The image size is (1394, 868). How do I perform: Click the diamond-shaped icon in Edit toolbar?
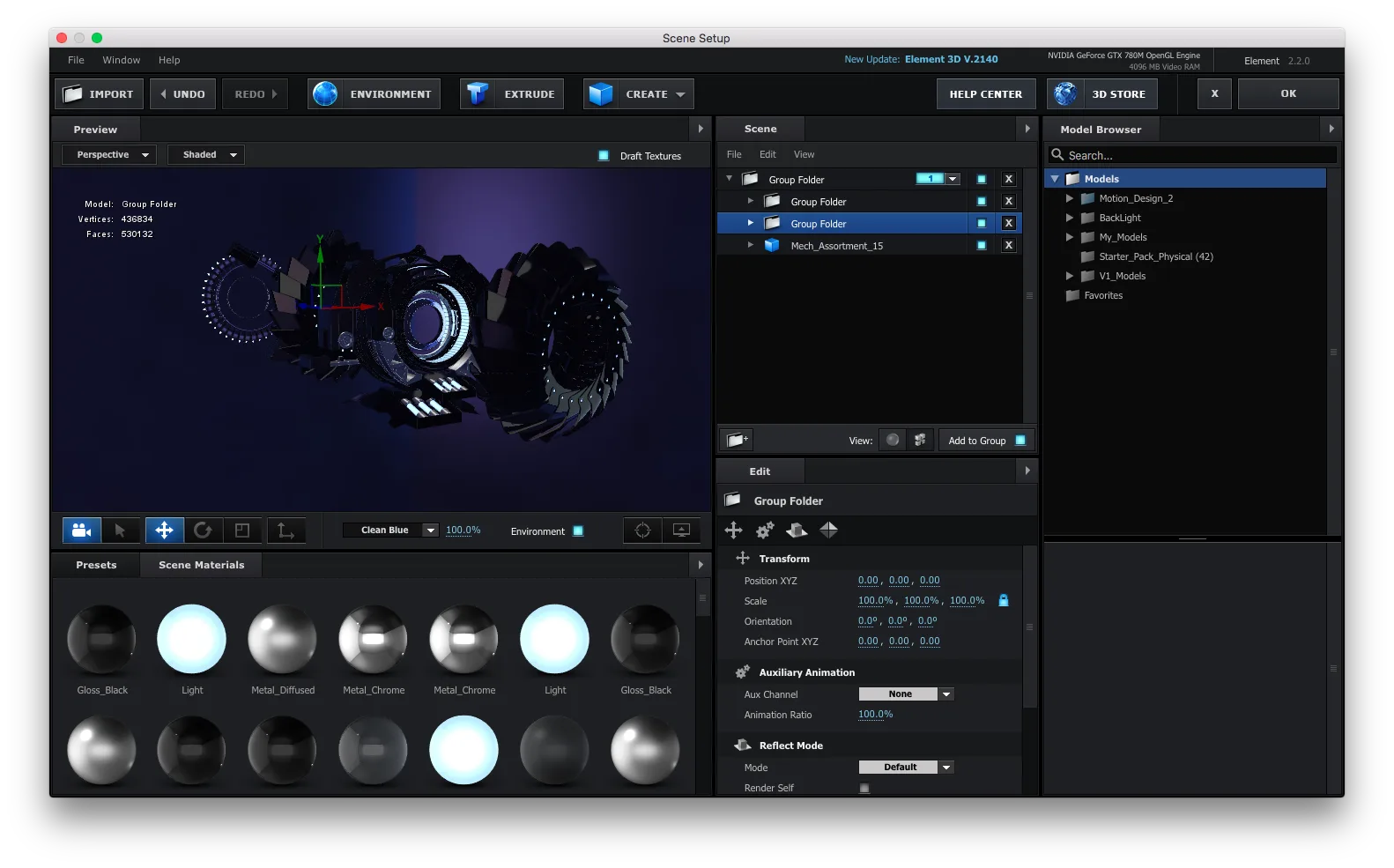click(x=828, y=530)
